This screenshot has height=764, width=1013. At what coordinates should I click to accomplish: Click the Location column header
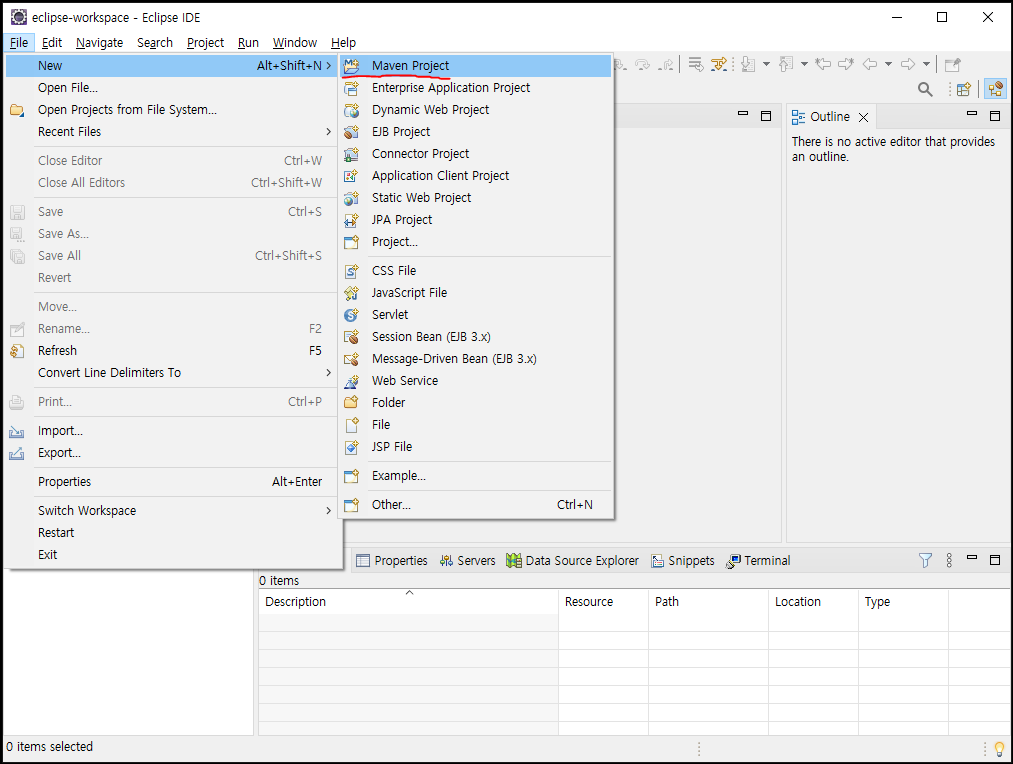click(x=813, y=602)
